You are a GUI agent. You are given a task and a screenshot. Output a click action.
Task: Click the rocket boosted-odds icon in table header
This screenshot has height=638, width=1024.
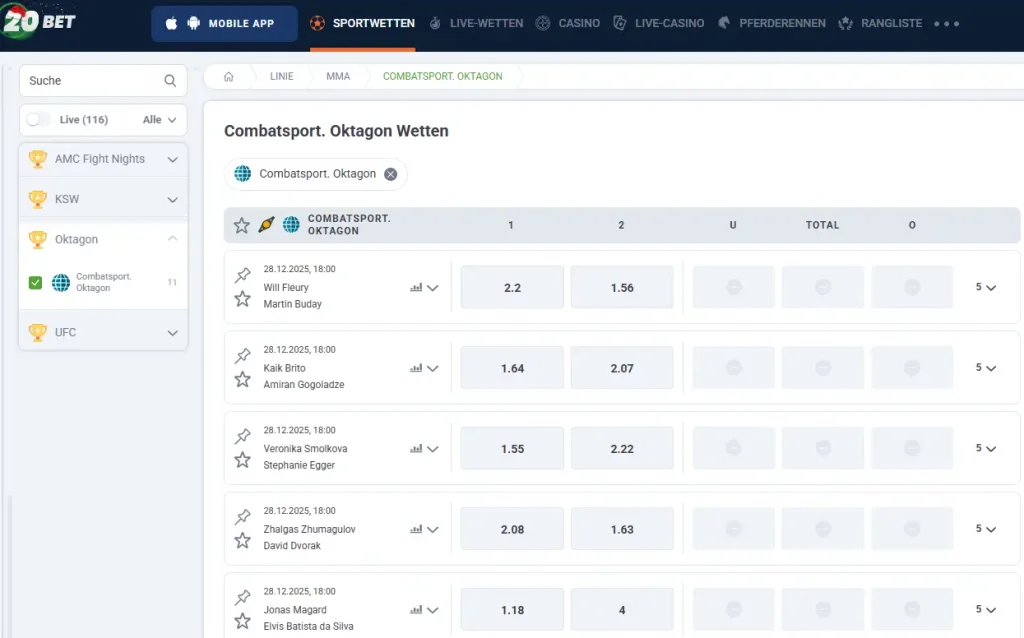coord(265,225)
